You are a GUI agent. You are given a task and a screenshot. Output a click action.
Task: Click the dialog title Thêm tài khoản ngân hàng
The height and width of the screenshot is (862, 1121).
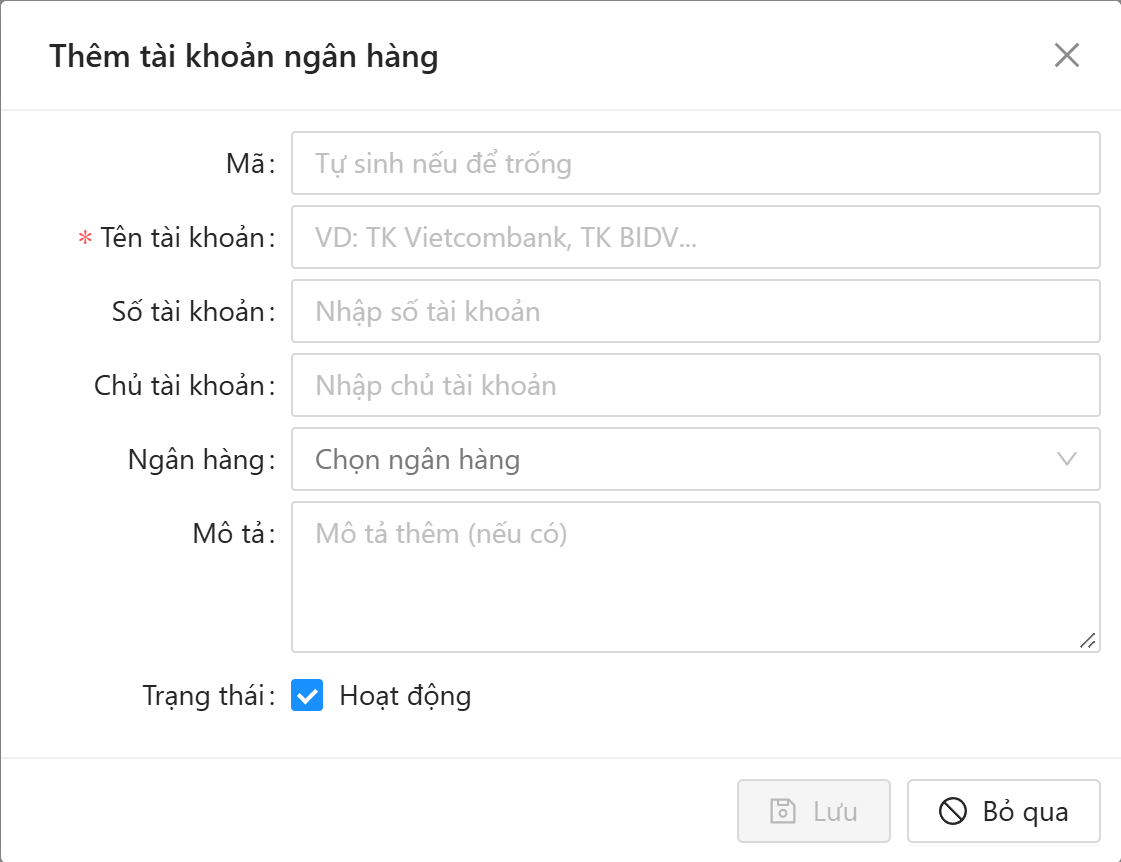pyautogui.click(x=244, y=56)
